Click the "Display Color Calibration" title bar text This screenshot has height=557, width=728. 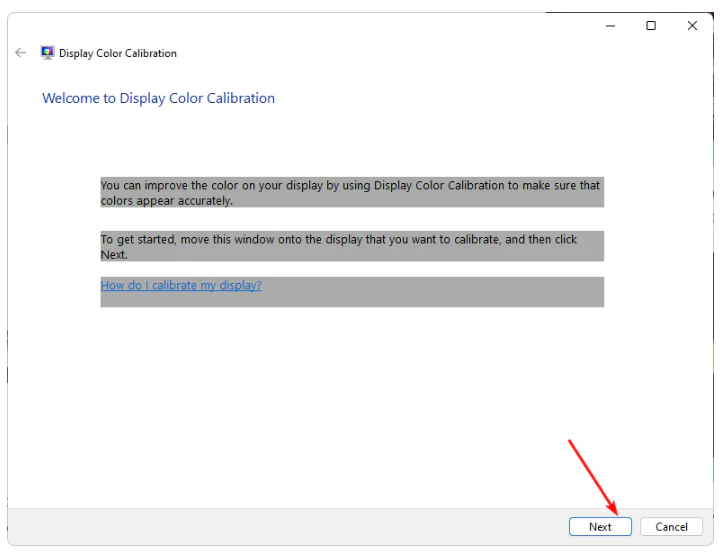point(118,53)
